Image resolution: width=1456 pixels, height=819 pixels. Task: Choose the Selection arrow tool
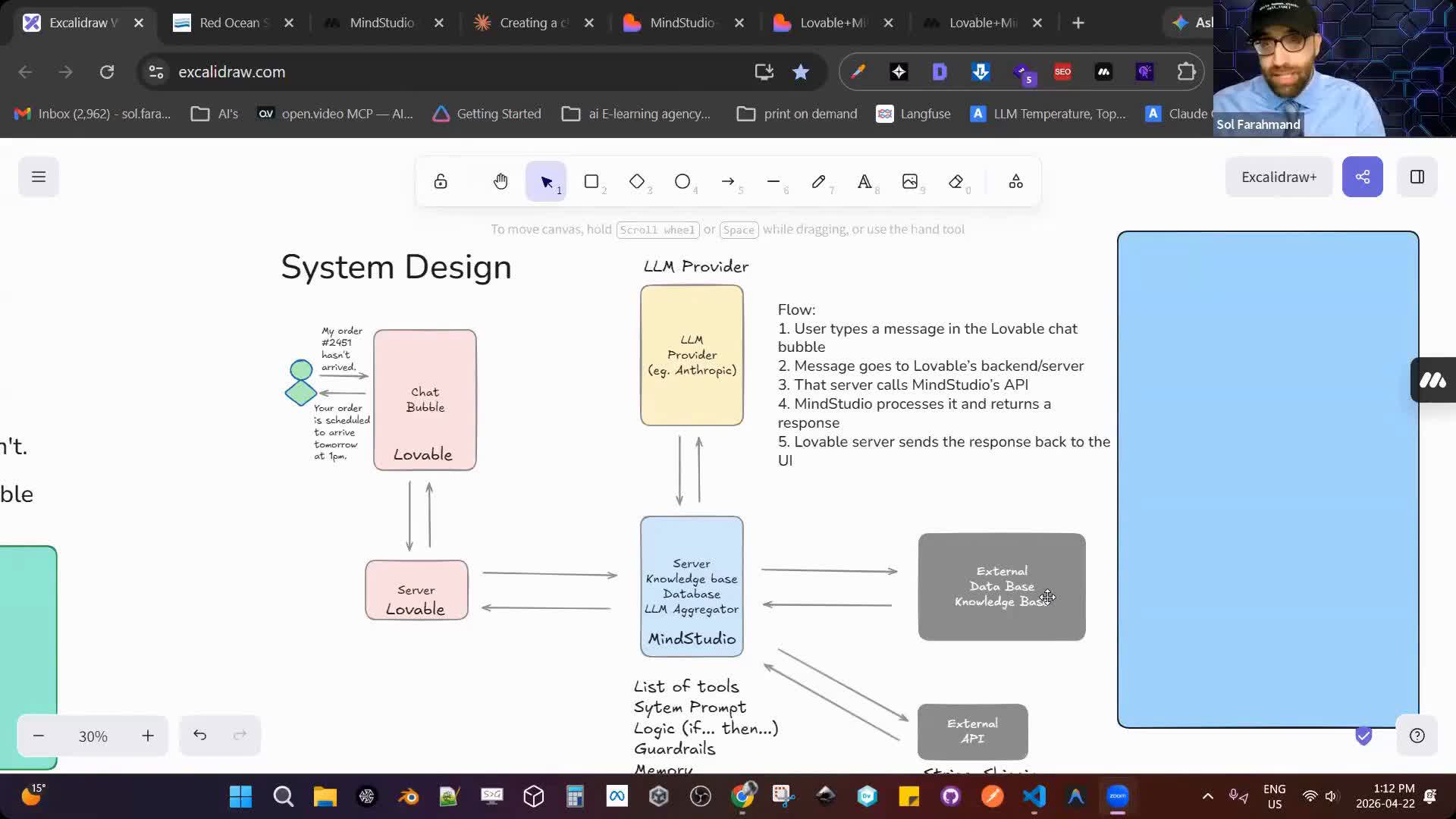546,181
